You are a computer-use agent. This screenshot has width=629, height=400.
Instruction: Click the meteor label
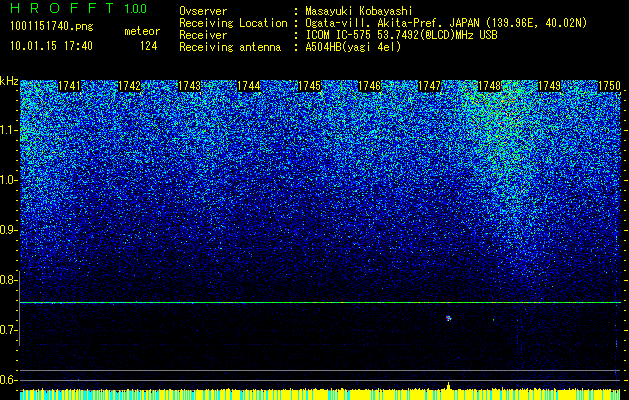(142, 31)
